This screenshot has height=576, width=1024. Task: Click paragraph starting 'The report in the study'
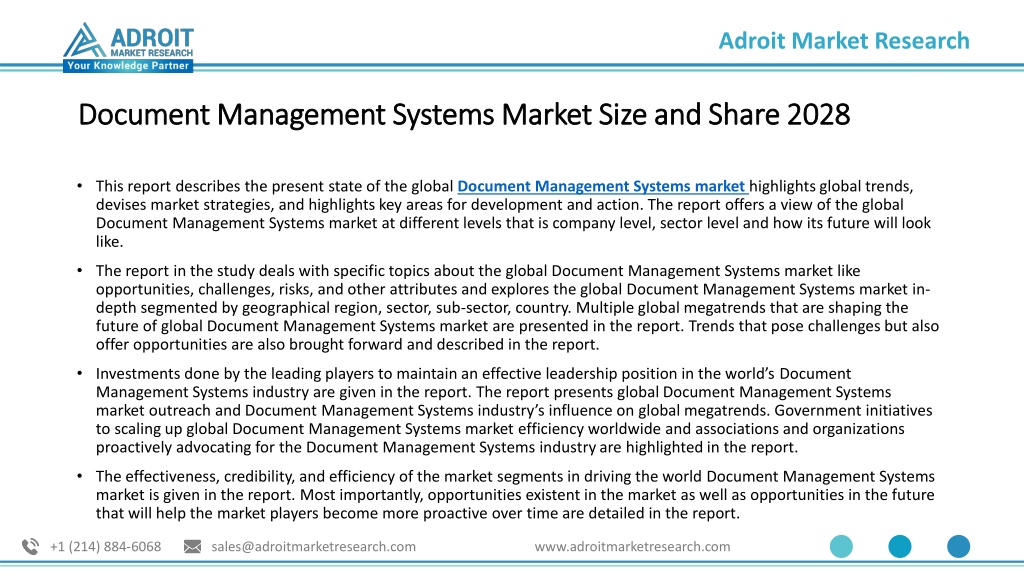[517, 308]
